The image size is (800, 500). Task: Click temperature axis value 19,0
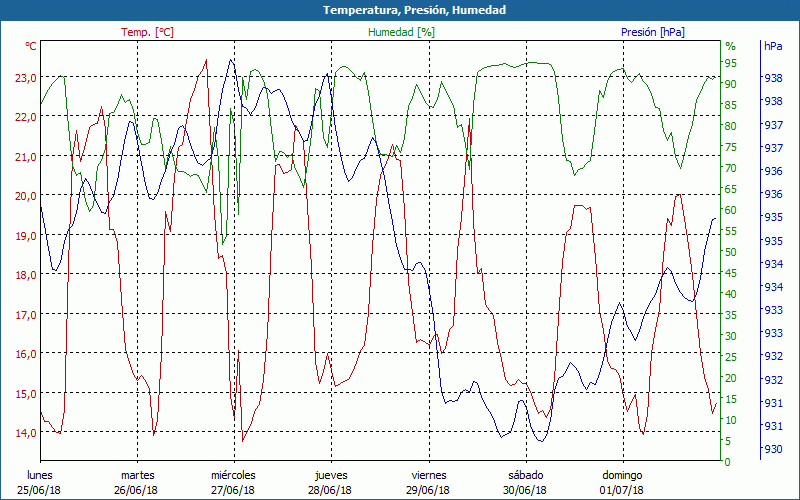click(27, 236)
